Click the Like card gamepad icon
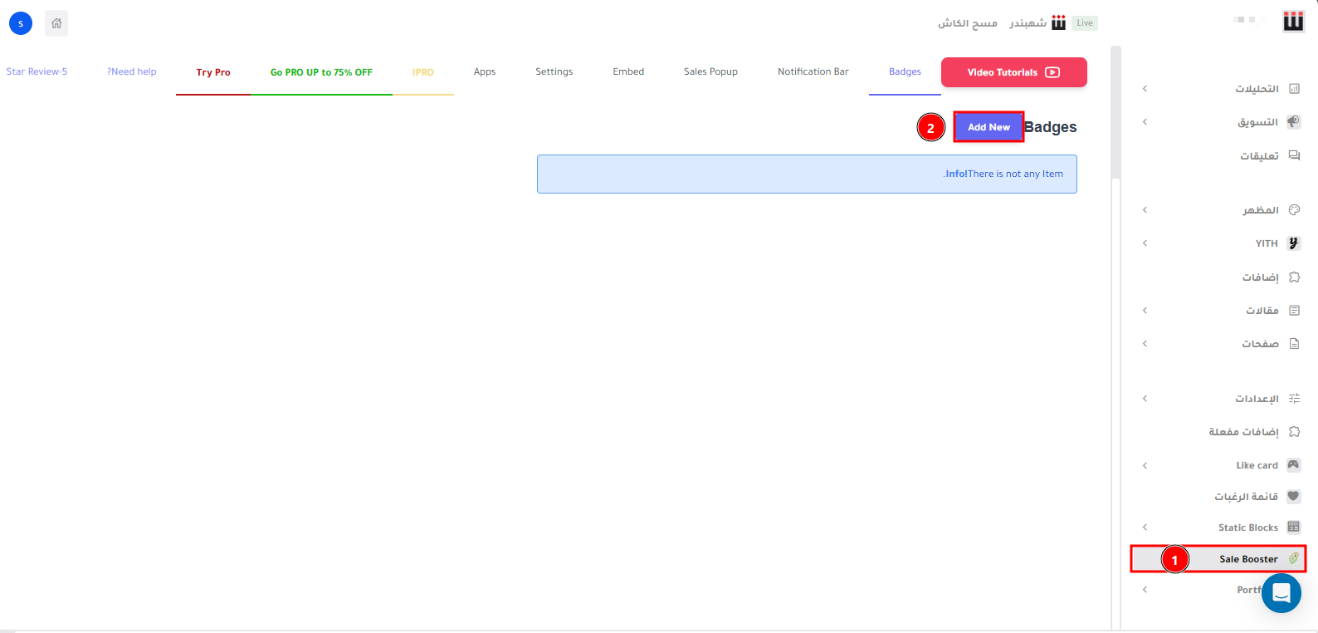 point(1294,465)
